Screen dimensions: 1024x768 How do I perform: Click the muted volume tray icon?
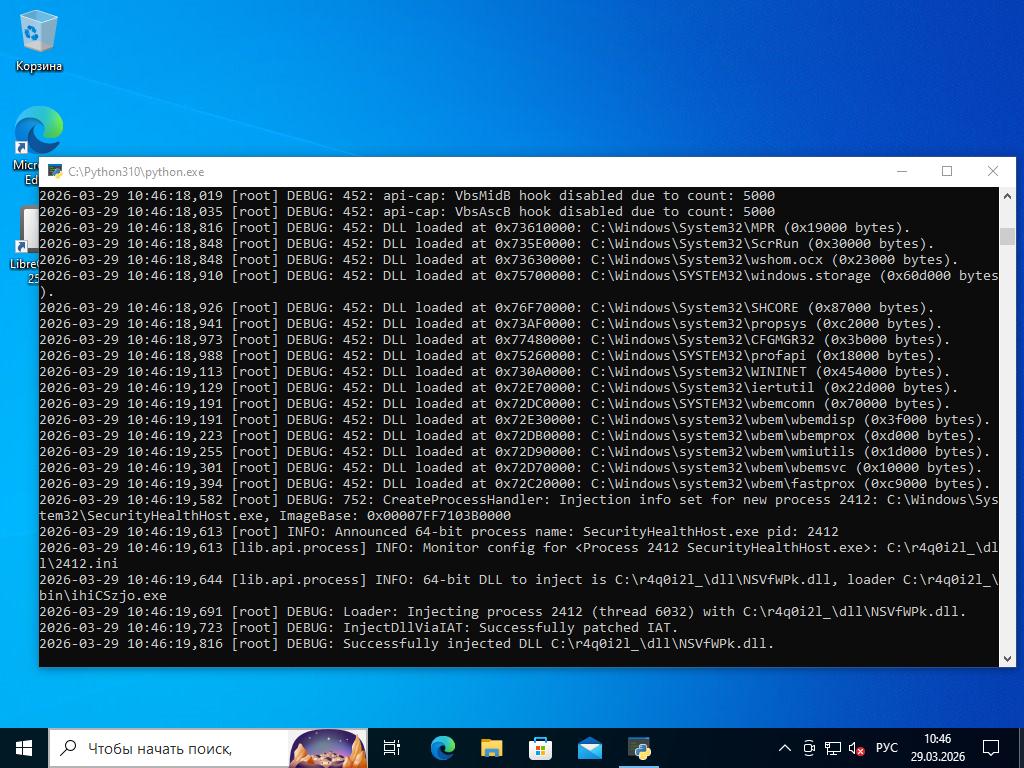click(x=856, y=747)
